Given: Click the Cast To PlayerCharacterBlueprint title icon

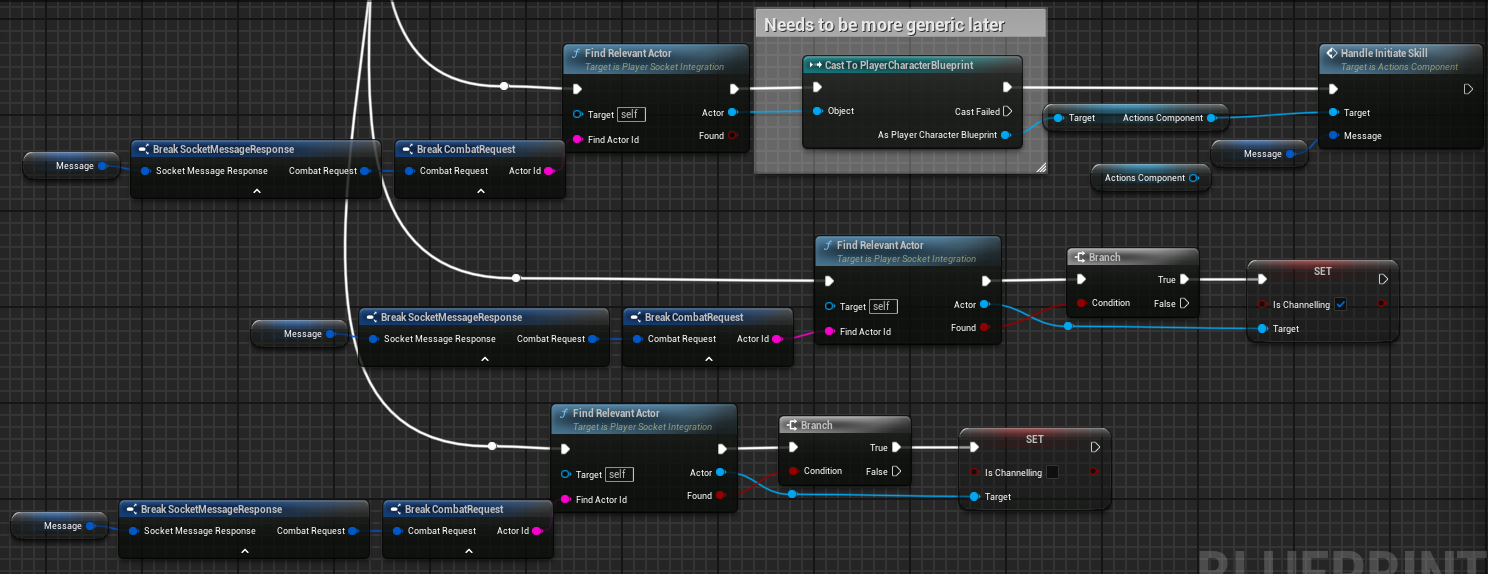Looking at the screenshot, I should tap(815, 65).
